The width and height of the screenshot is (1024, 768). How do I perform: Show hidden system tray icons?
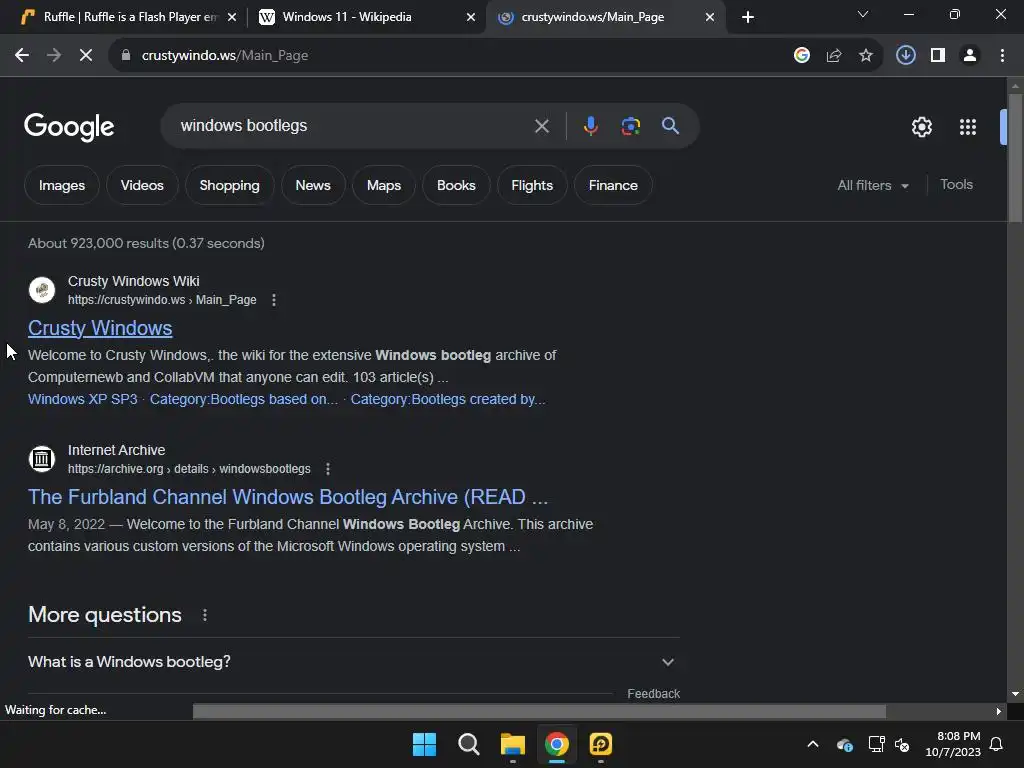click(x=812, y=744)
